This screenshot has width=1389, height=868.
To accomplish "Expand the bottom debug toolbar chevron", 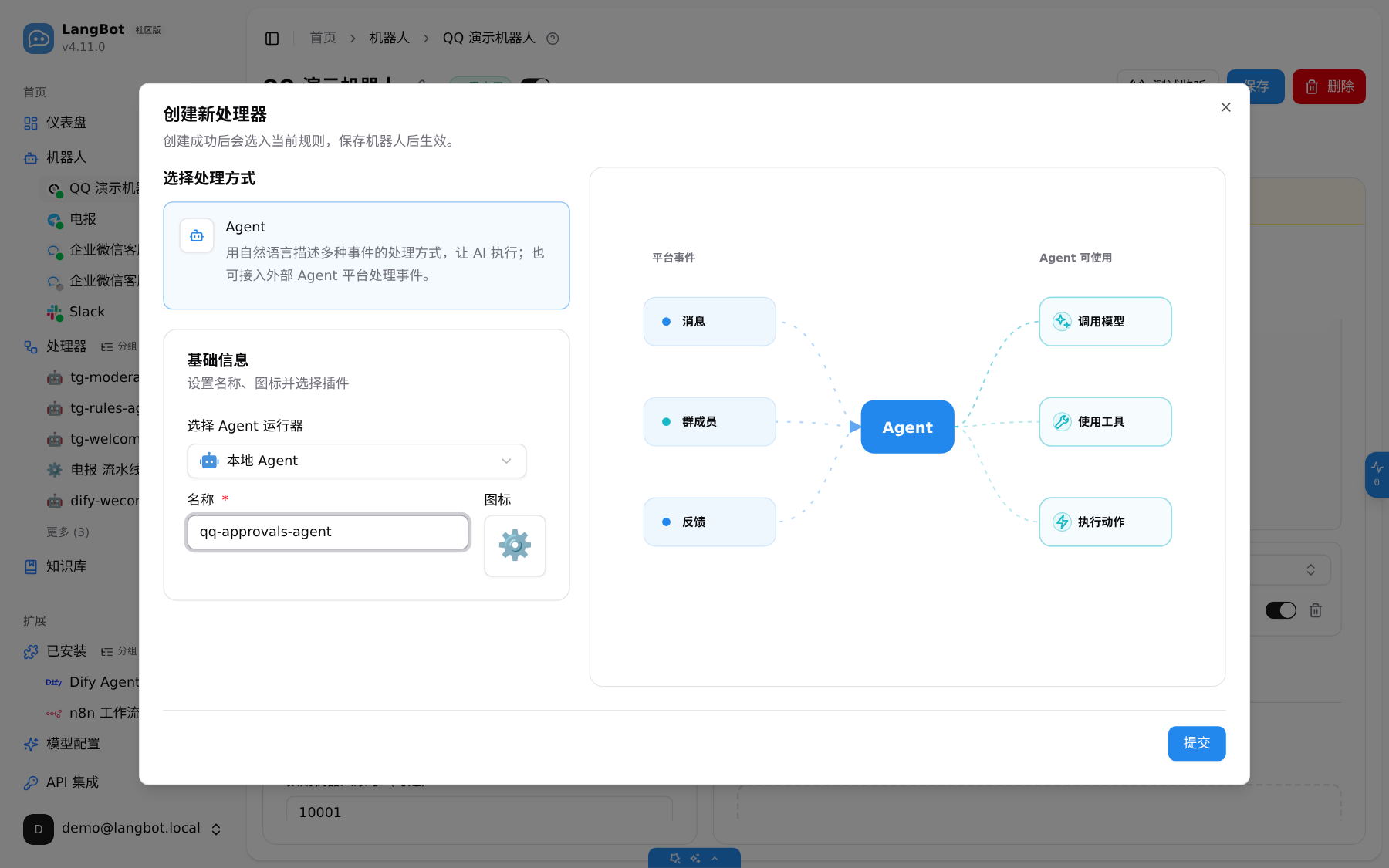I will (x=715, y=858).
